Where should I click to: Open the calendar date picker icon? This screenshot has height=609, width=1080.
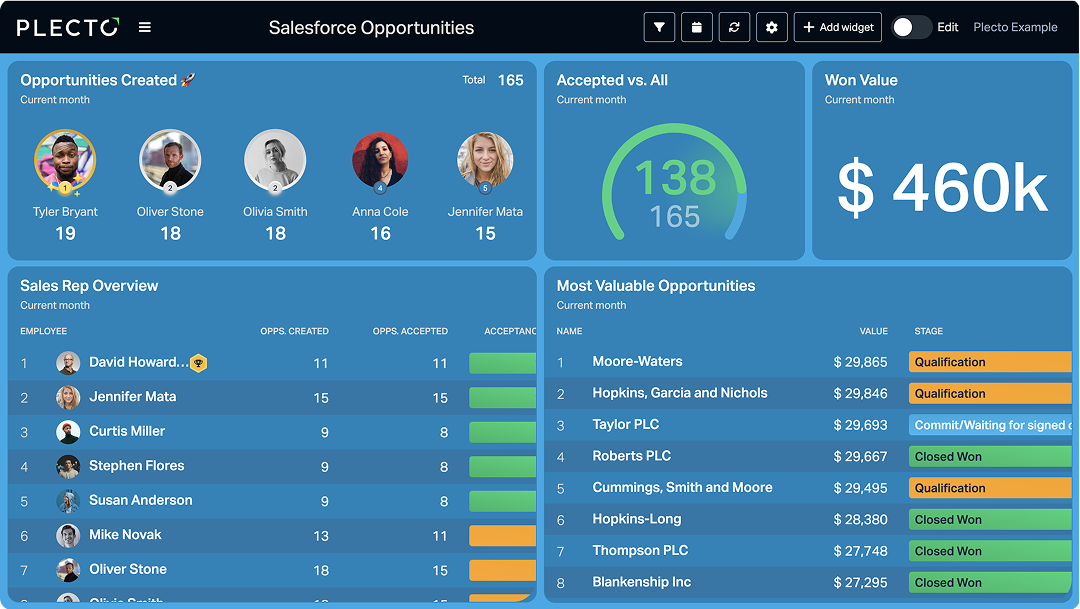pos(697,28)
